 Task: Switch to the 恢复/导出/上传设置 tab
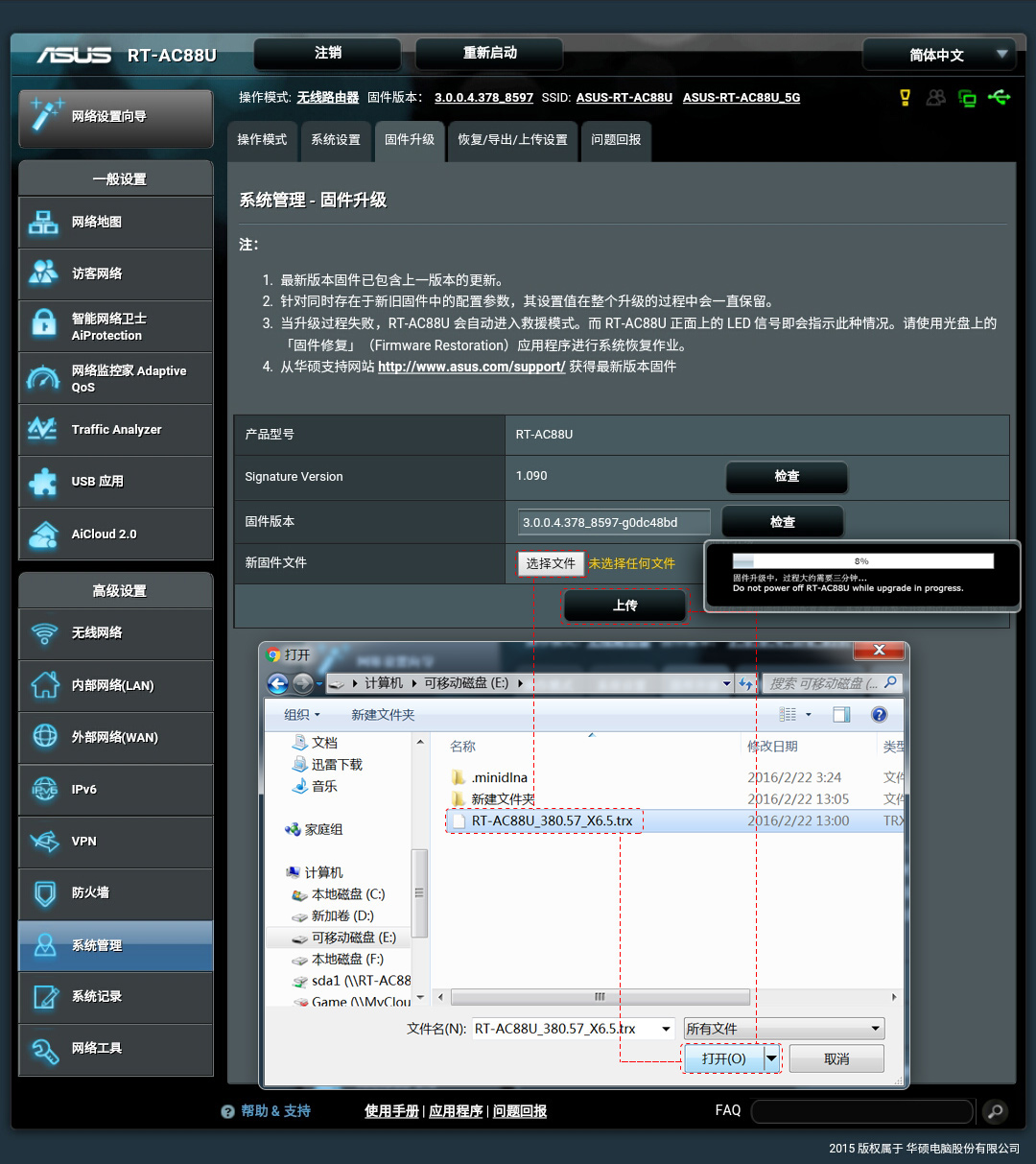pyautogui.click(x=512, y=140)
